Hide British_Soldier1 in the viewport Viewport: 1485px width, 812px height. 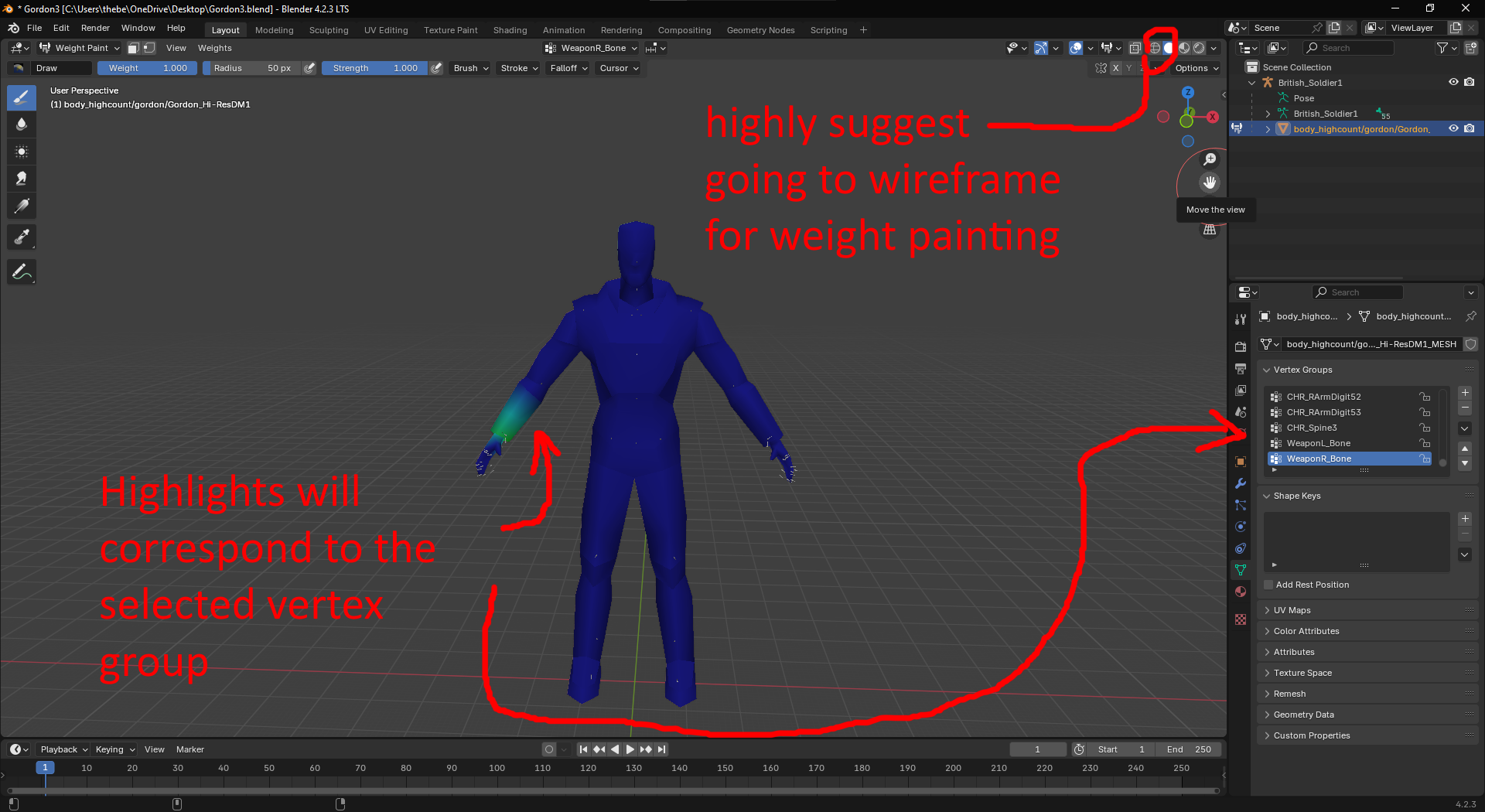[x=1453, y=82]
